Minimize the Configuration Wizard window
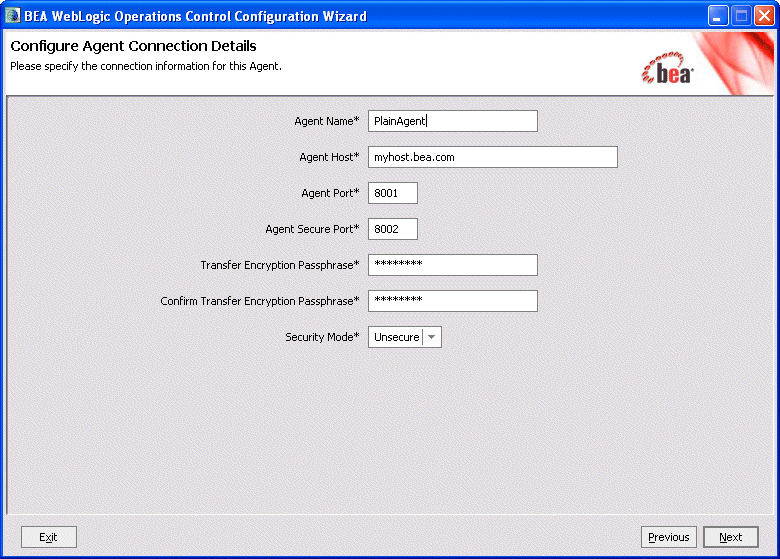 tap(718, 16)
